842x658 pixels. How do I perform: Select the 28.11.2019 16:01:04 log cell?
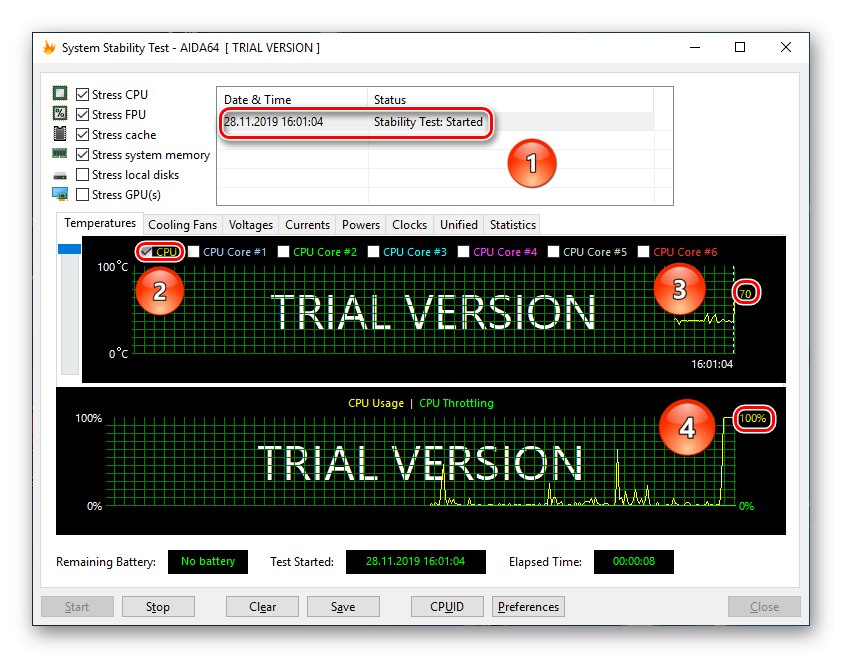pos(273,122)
